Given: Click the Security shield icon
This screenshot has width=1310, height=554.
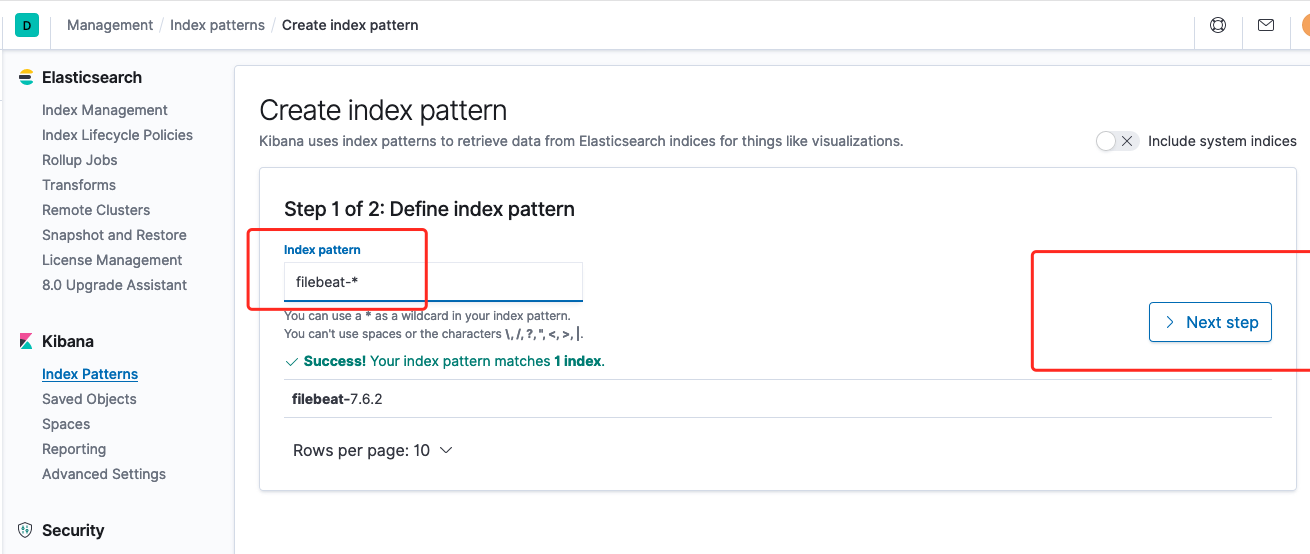Looking at the screenshot, I should click(x=26, y=531).
